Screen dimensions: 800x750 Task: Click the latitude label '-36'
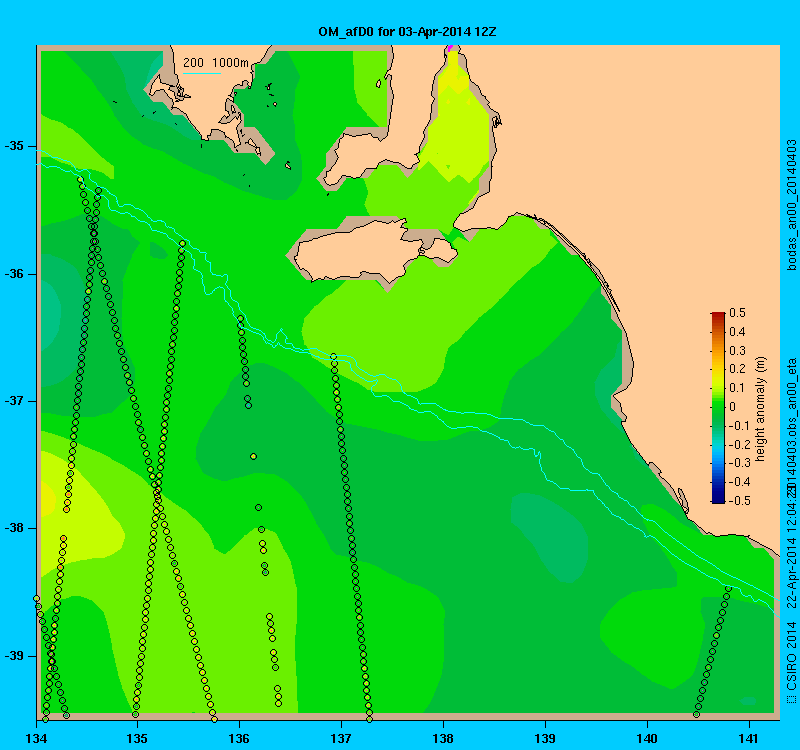[x=14, y=274]
